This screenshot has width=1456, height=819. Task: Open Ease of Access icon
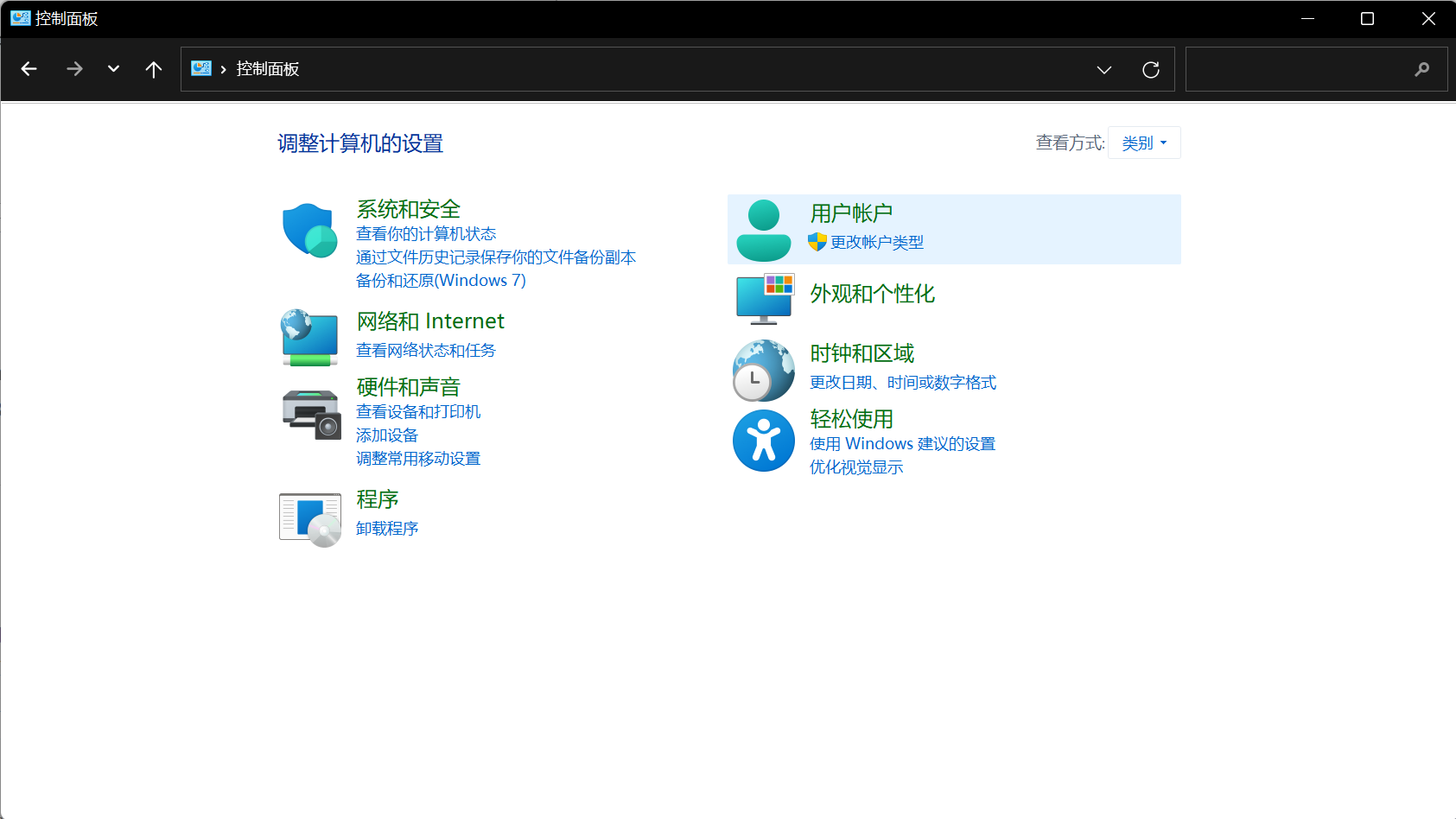pos(763,441)
